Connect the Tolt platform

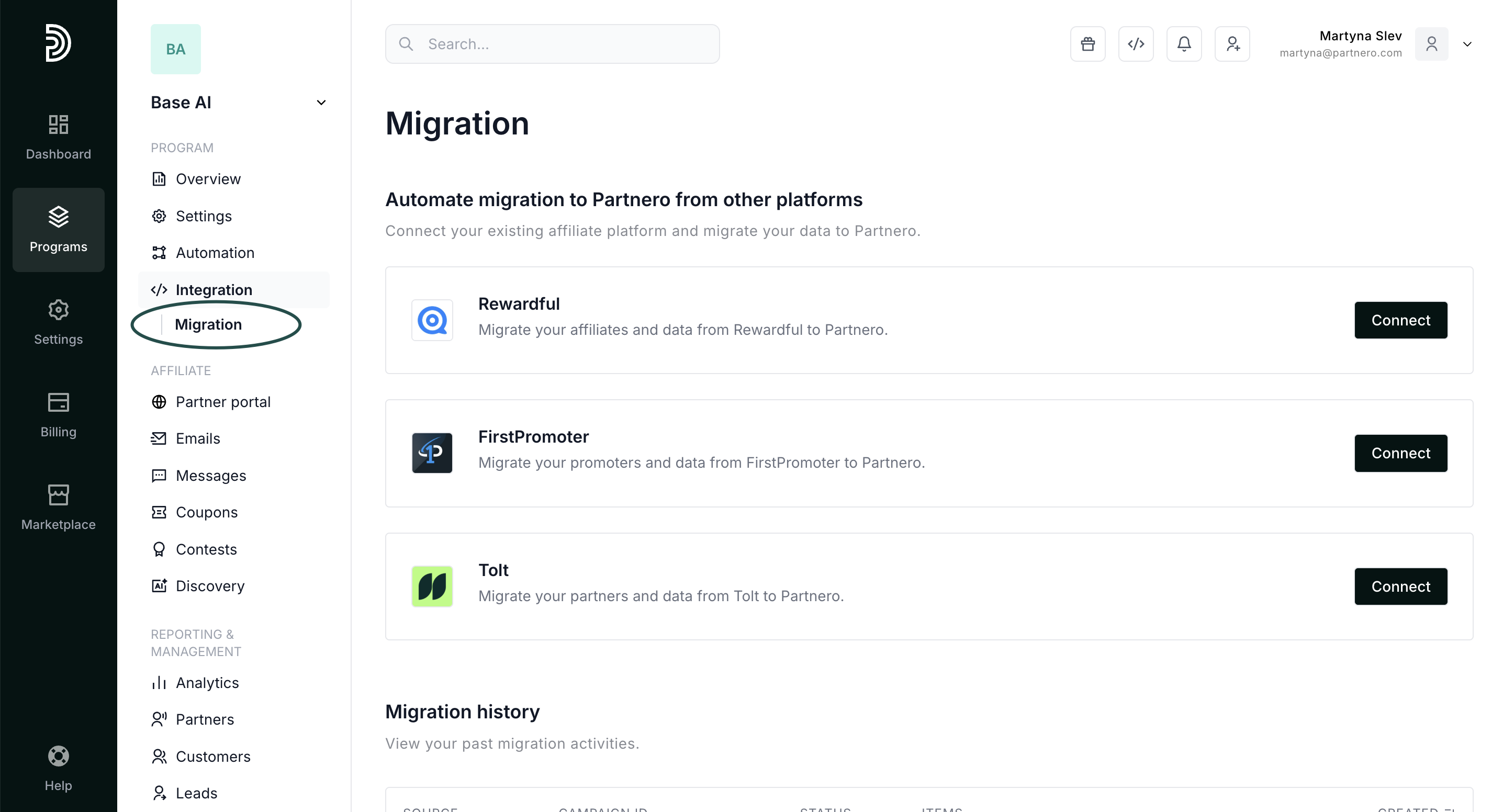pos(1400,587)
